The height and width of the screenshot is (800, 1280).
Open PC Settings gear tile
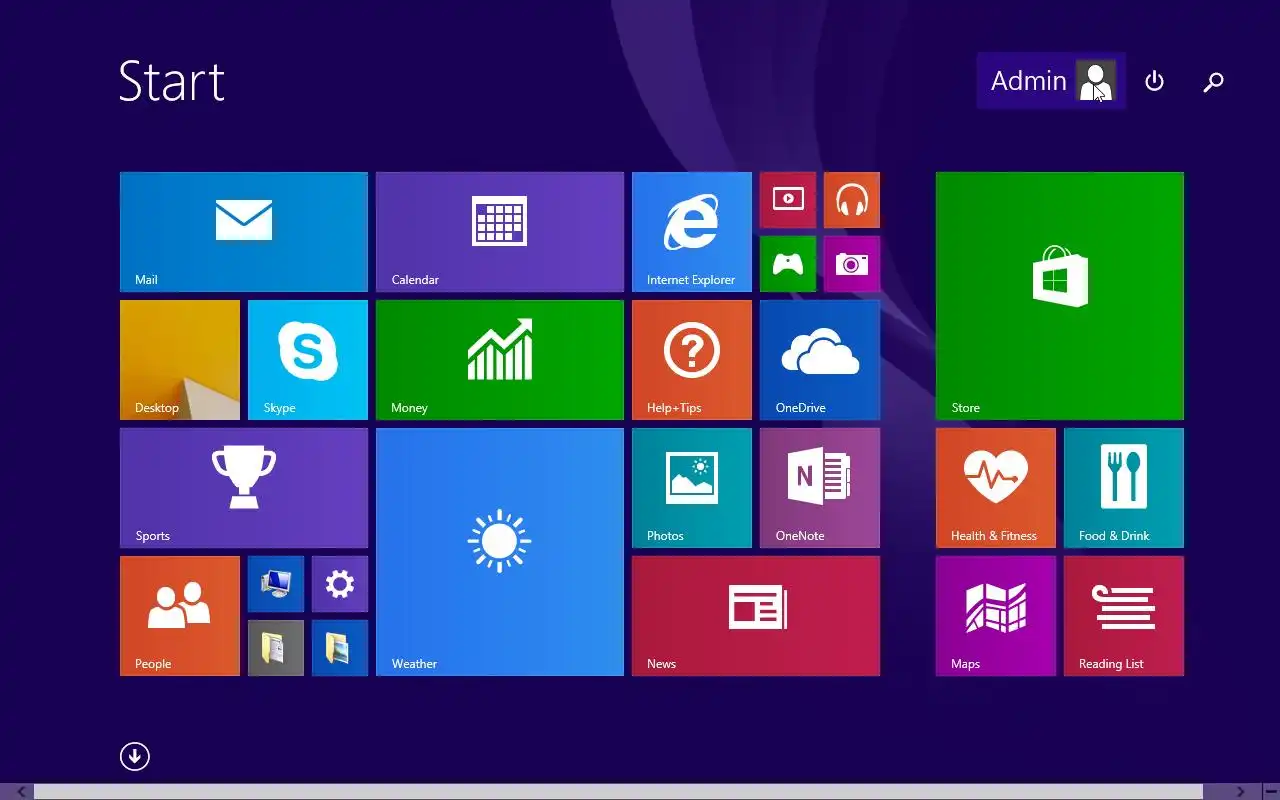click(x=340, y=584)
